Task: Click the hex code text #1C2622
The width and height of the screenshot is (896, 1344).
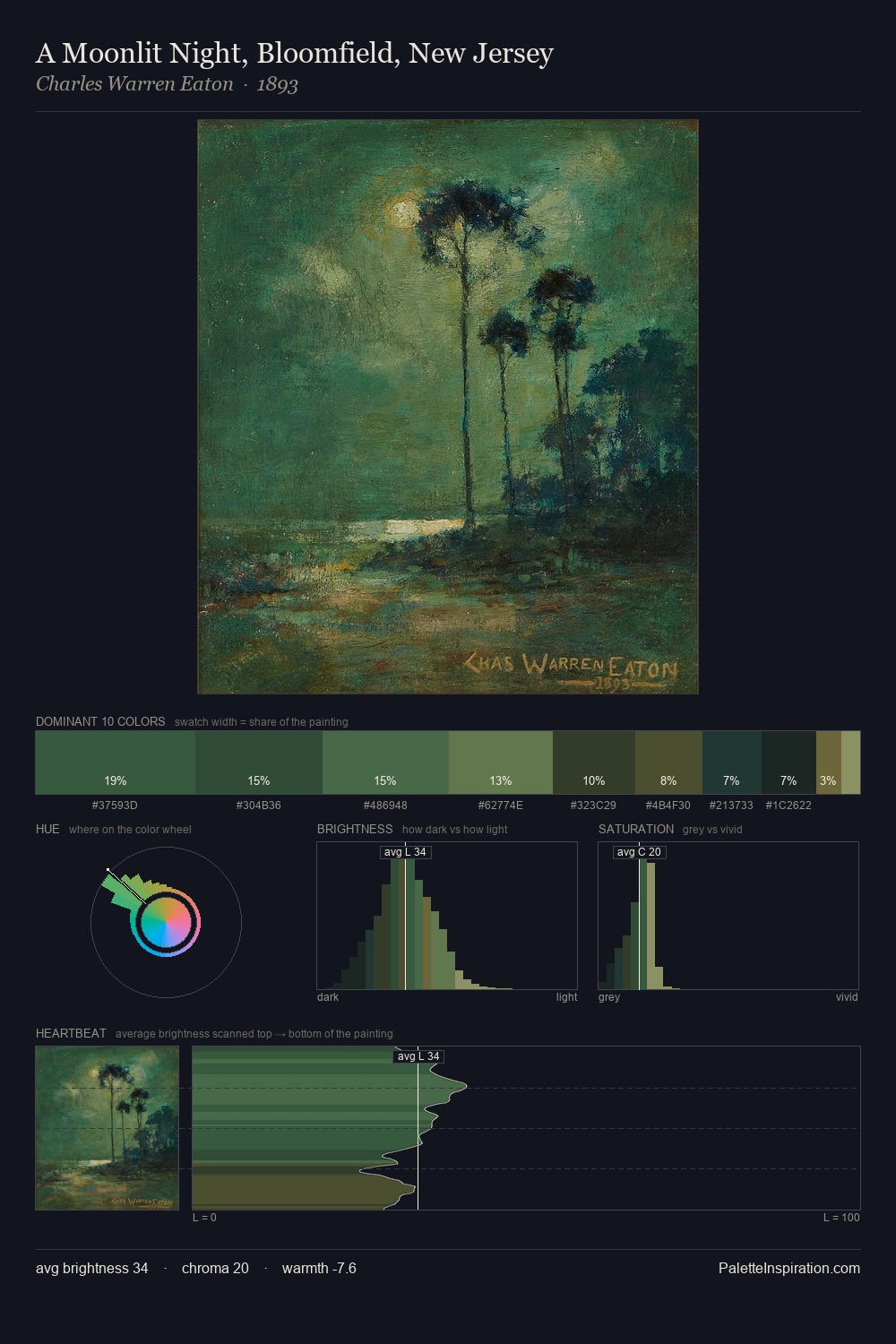Action: point(788,806)
